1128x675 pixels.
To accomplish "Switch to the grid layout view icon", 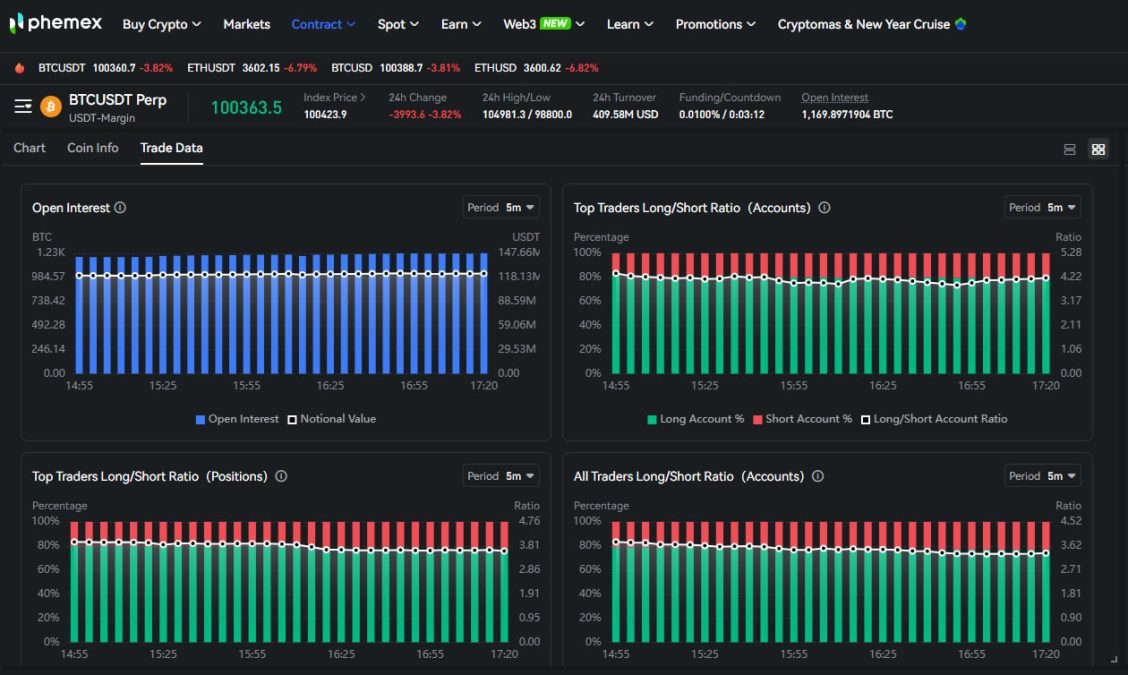I will point(1098,149).
